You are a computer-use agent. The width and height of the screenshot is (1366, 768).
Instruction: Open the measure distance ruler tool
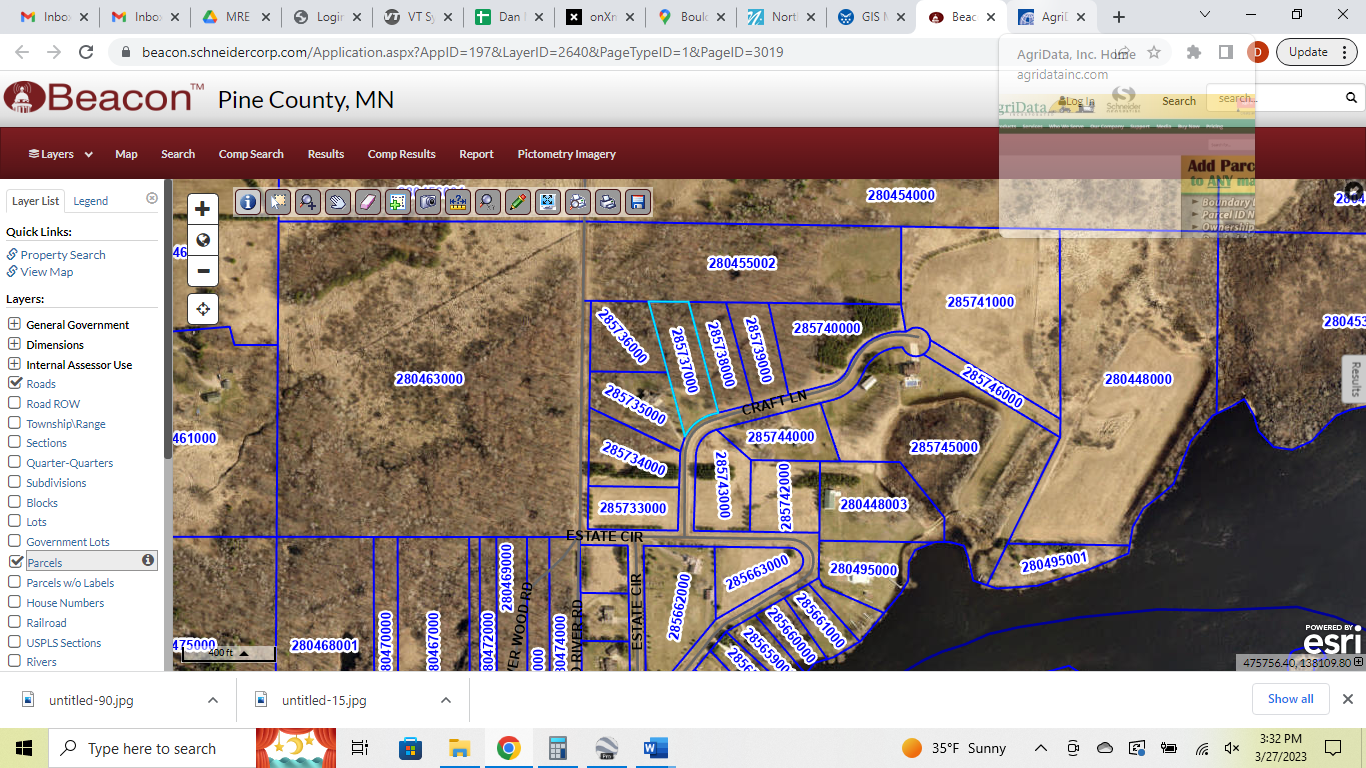458,202
